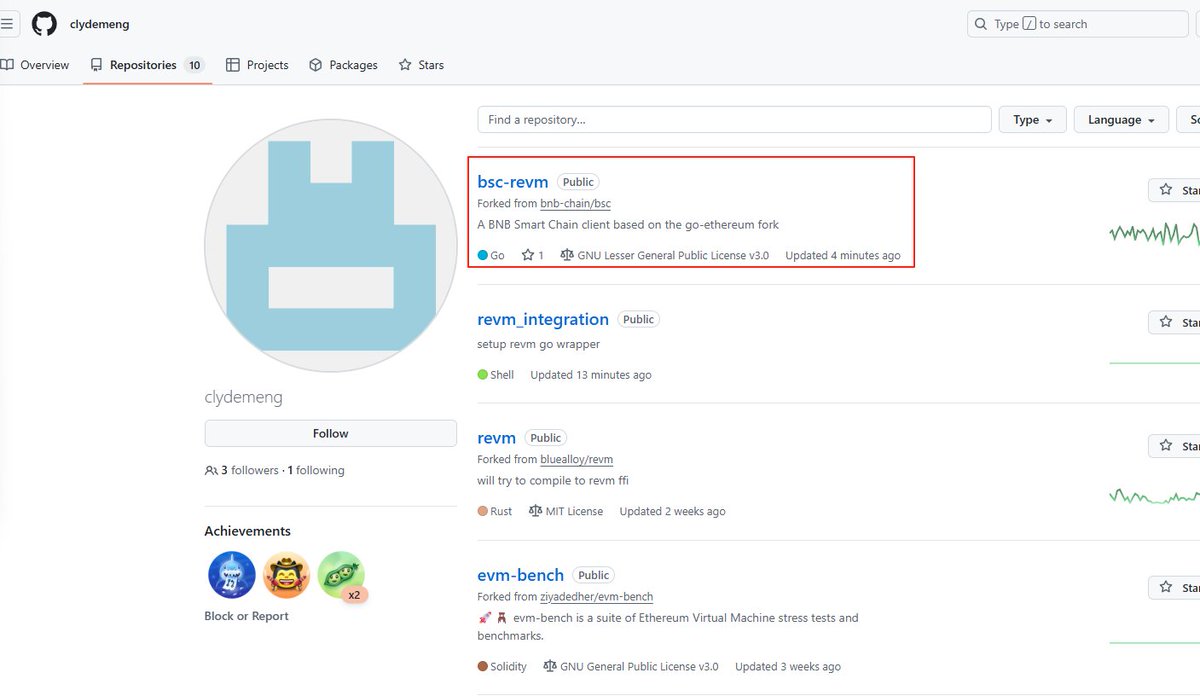The height and width of the screenshot is (696, 1200).
Task: Click the Solidity language label
Action: pos(508,666)
